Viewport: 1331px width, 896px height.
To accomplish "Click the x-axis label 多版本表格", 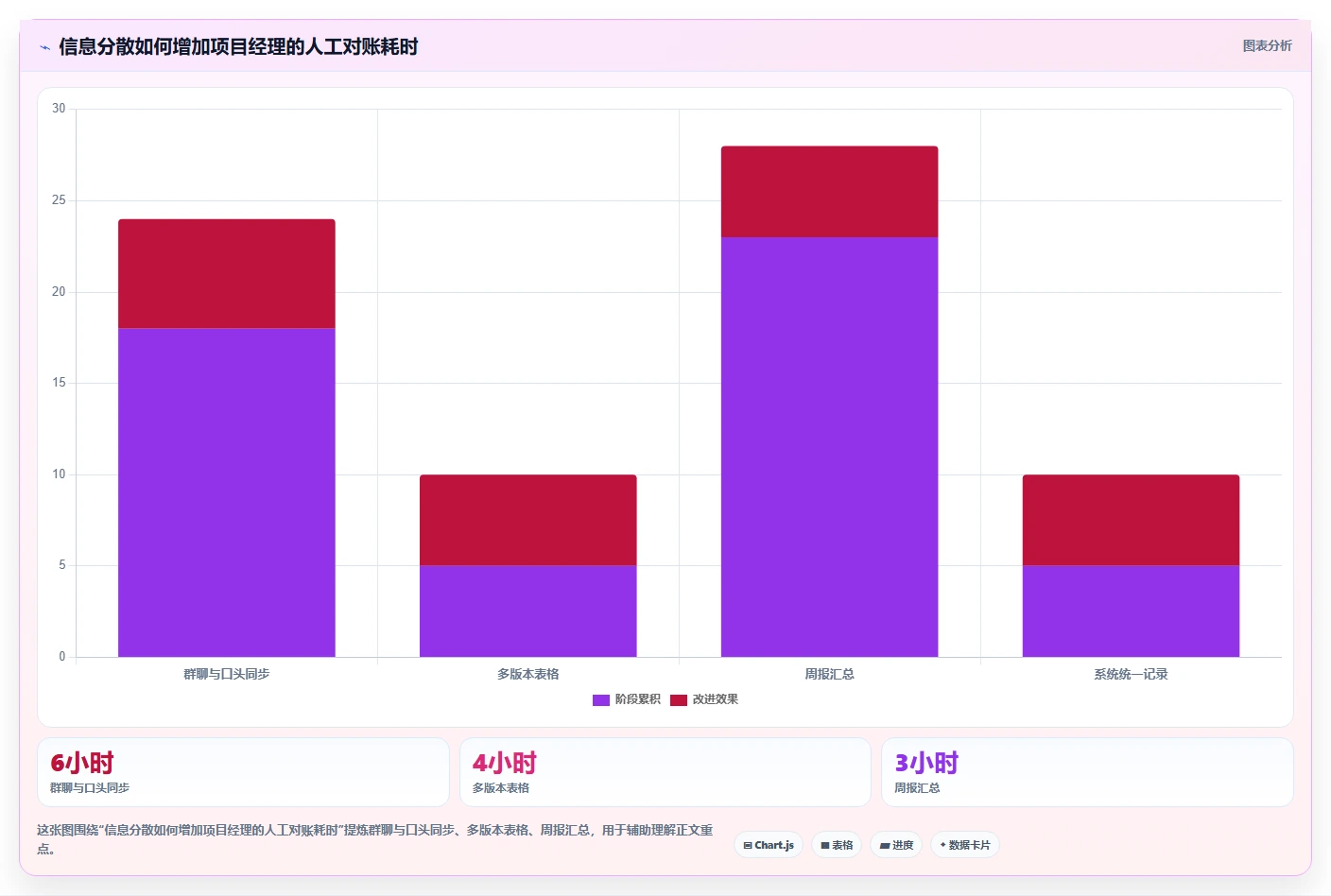I will [x=528, y=674].
